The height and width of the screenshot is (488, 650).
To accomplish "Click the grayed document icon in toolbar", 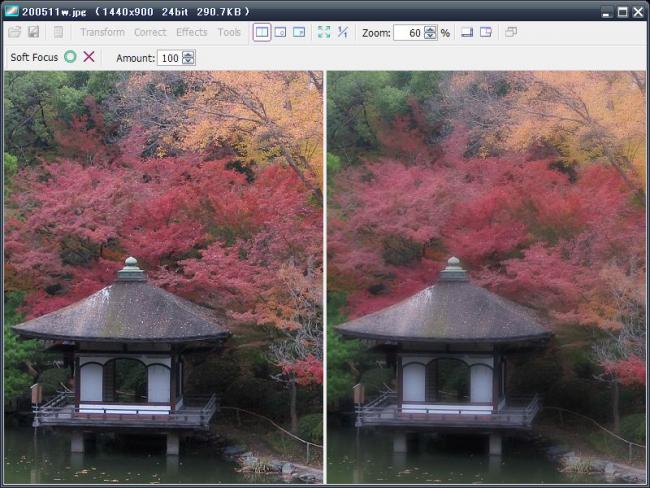I will 58,32.
